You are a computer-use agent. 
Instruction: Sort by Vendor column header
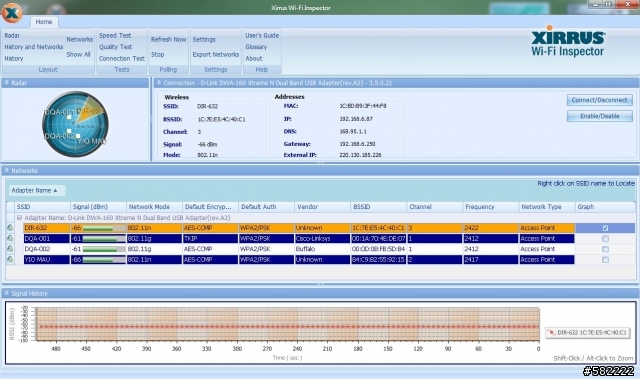click(x=322, y=206)
